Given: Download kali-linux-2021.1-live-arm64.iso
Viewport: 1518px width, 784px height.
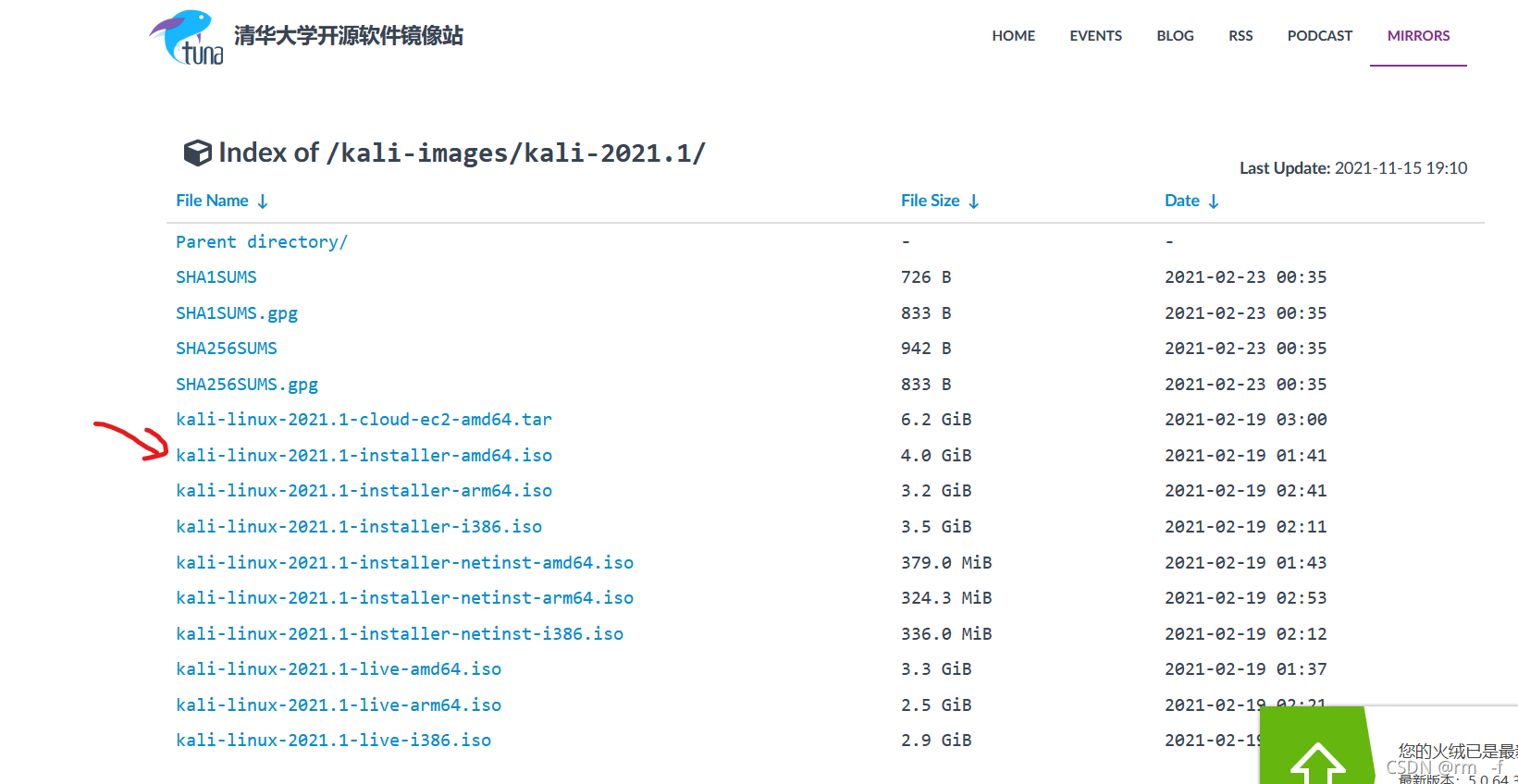Looking at the screenshot, I should [339, 705].
